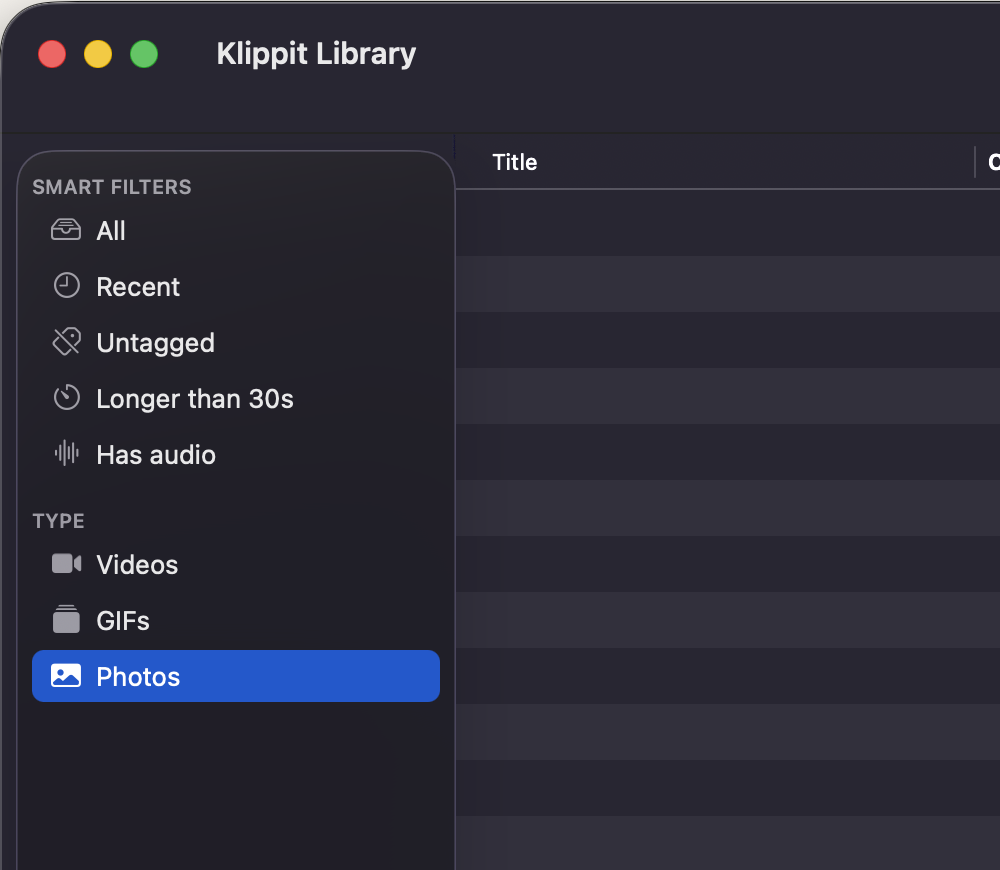Sort by the Title column header
The image size is (1000, 870).
(x=515, y=162)
